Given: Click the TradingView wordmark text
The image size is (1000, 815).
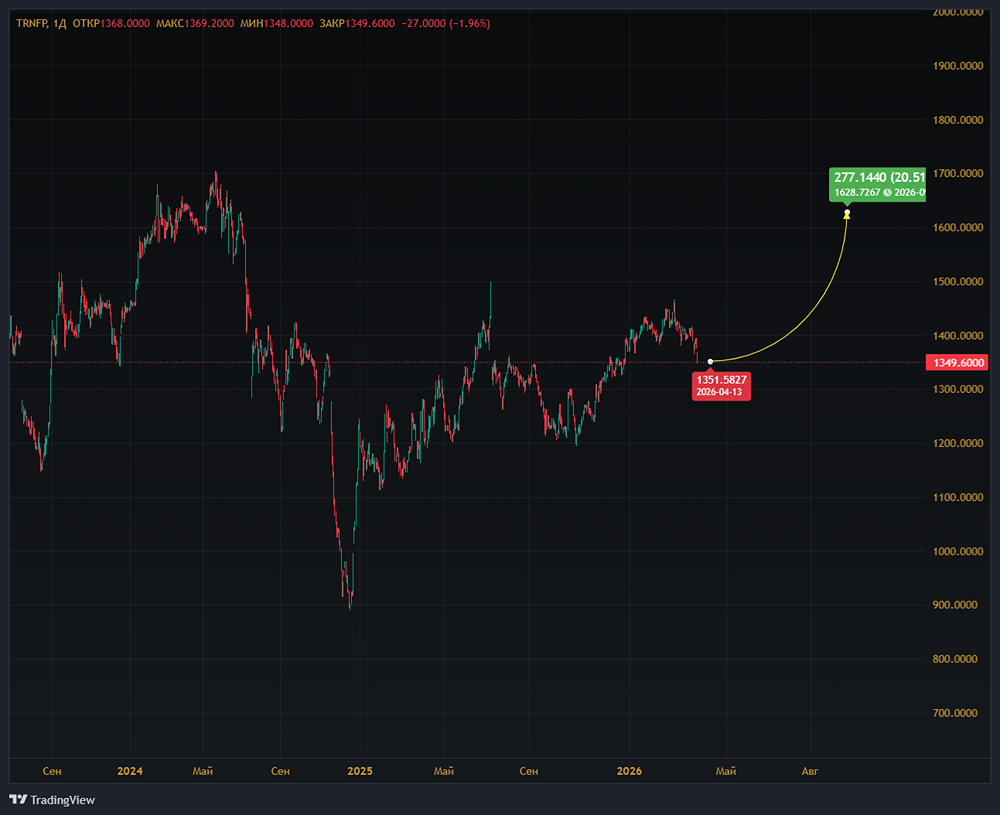Looking at the screenshot, I should click(x=62, y=799).
